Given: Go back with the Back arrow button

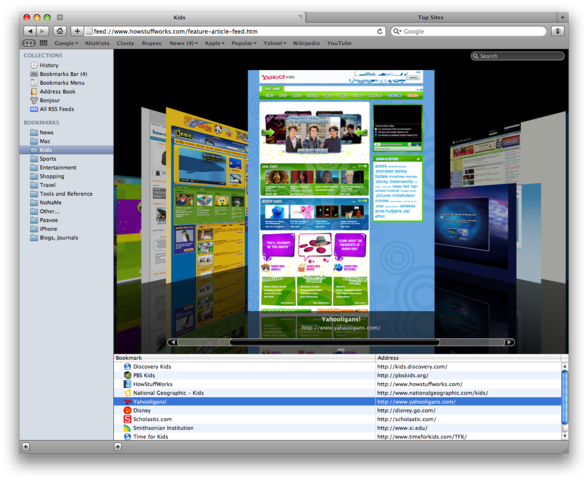Looking at the screenshot, I should (30, 31).
